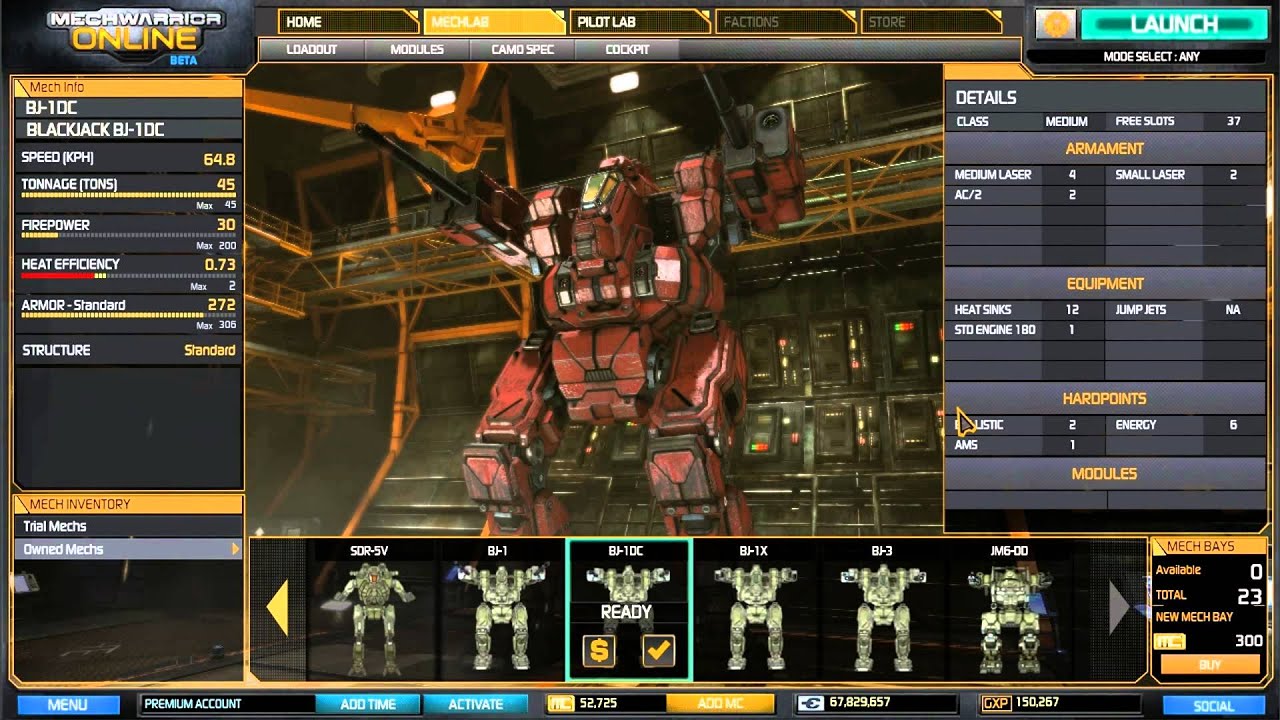1280x720 pixels.
Task: Click the Firepower bar
Action: 128,236
